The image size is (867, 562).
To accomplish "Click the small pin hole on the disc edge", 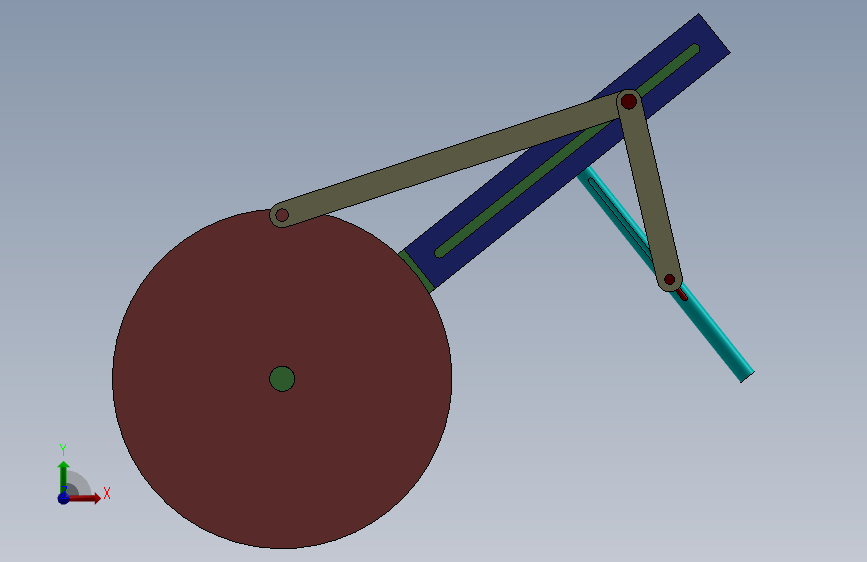I will tap(281, 215).
